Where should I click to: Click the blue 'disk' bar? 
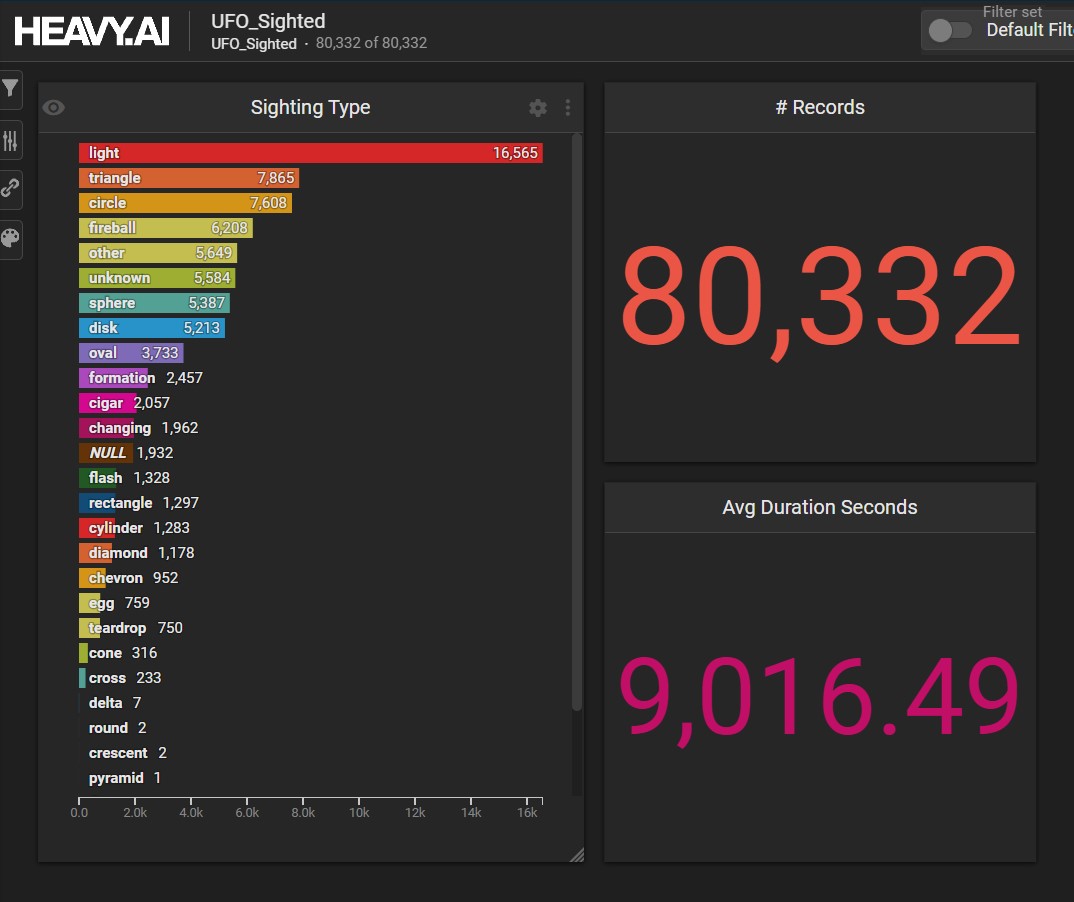tap(151, 328)
